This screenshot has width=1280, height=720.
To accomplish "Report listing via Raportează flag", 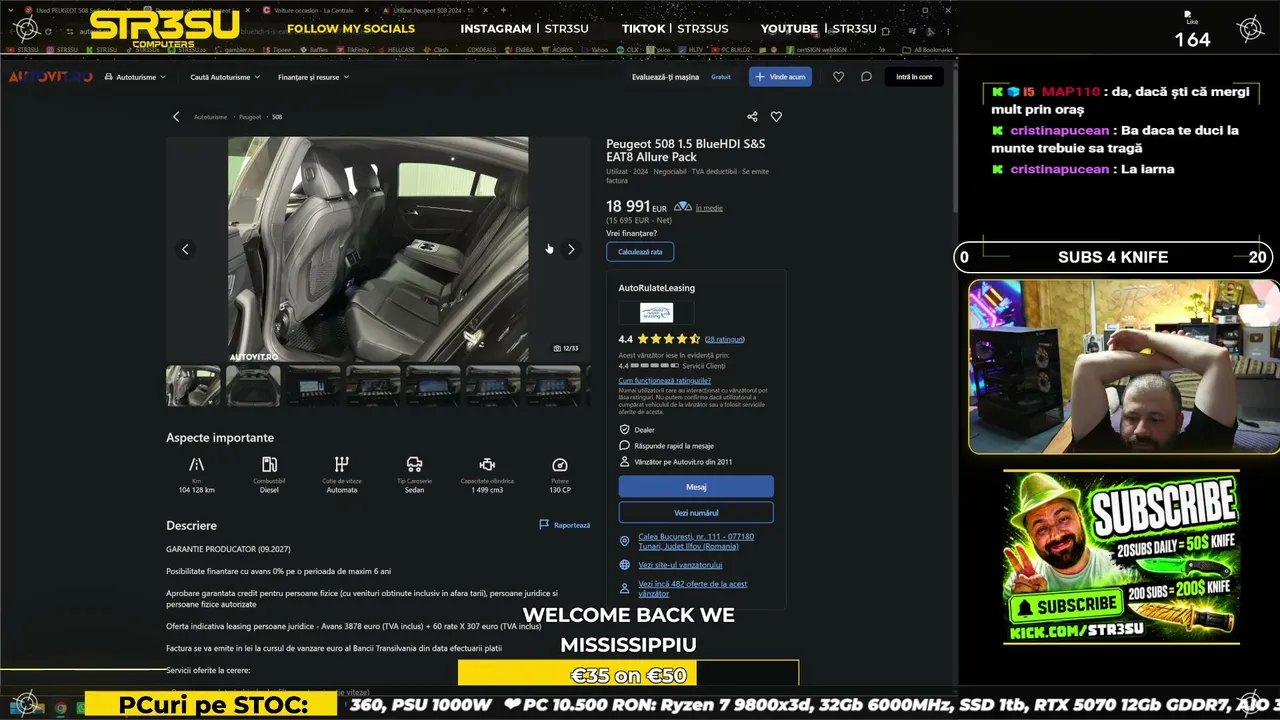I will coord(565,525).
